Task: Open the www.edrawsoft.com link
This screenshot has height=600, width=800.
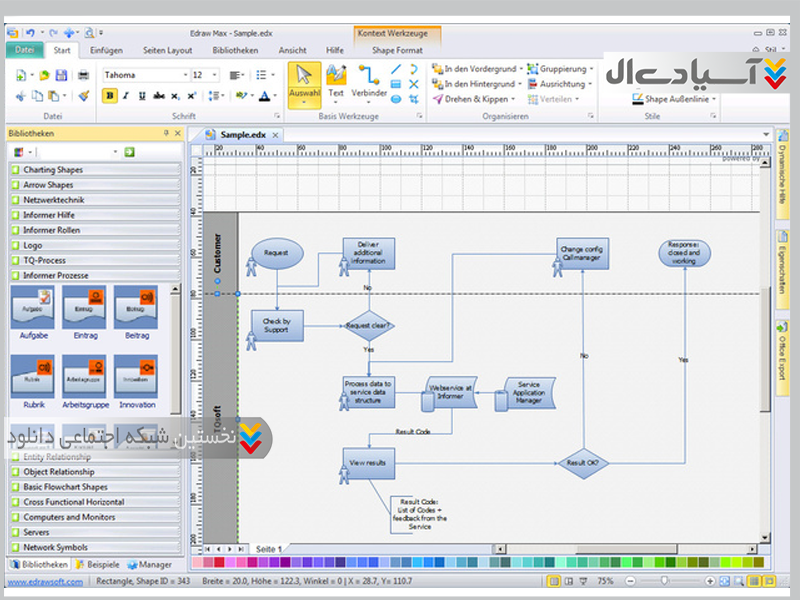Action: pos(45,581)
